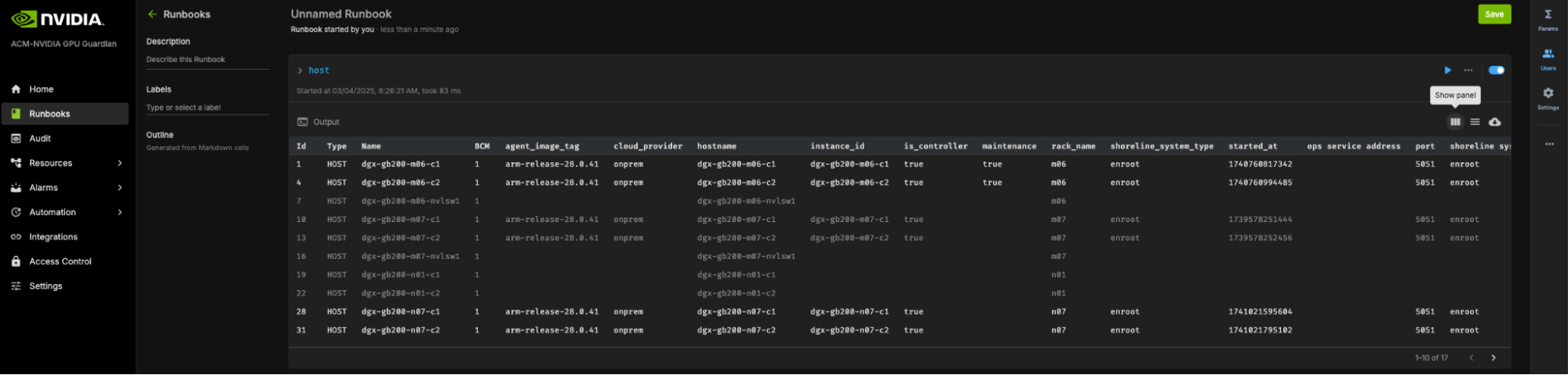The width and height of the screenshot is (1568, 375).
Task: Open Integrations in the left navigation
Action: click(53, 237)
